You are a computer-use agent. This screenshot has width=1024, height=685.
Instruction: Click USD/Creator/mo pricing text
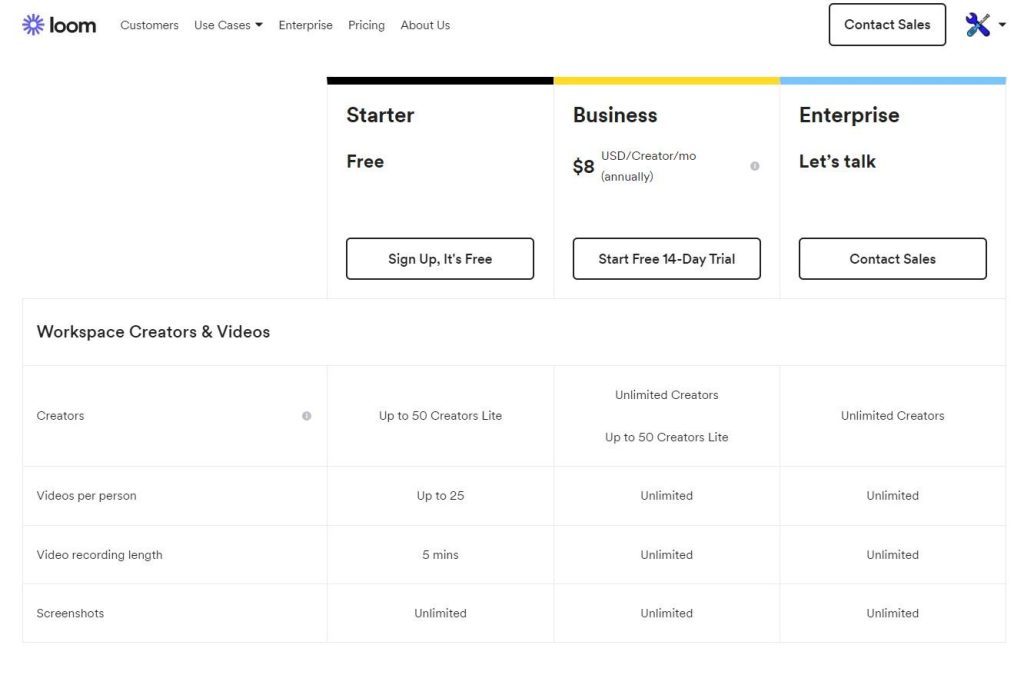point(648,156)
